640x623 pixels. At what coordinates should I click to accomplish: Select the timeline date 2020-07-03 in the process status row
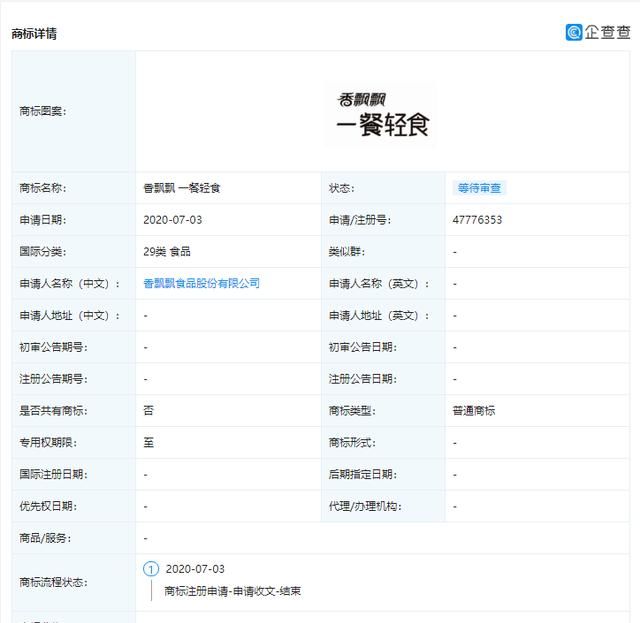coord(195,569)
